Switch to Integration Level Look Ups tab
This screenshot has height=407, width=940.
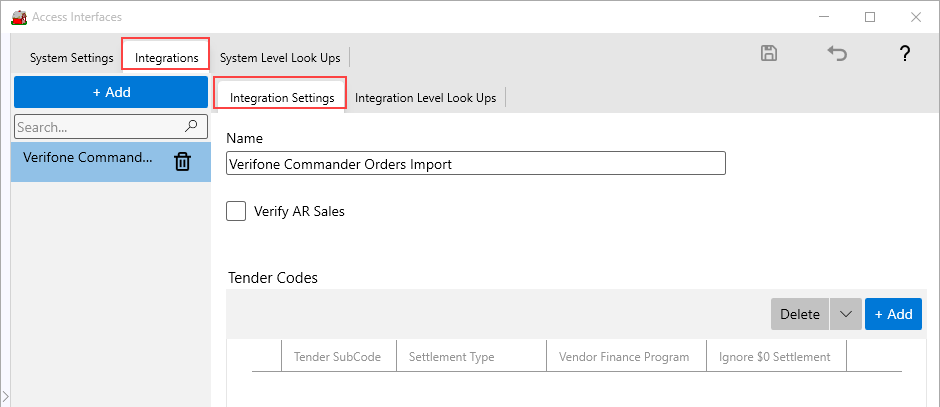(425, 98)
